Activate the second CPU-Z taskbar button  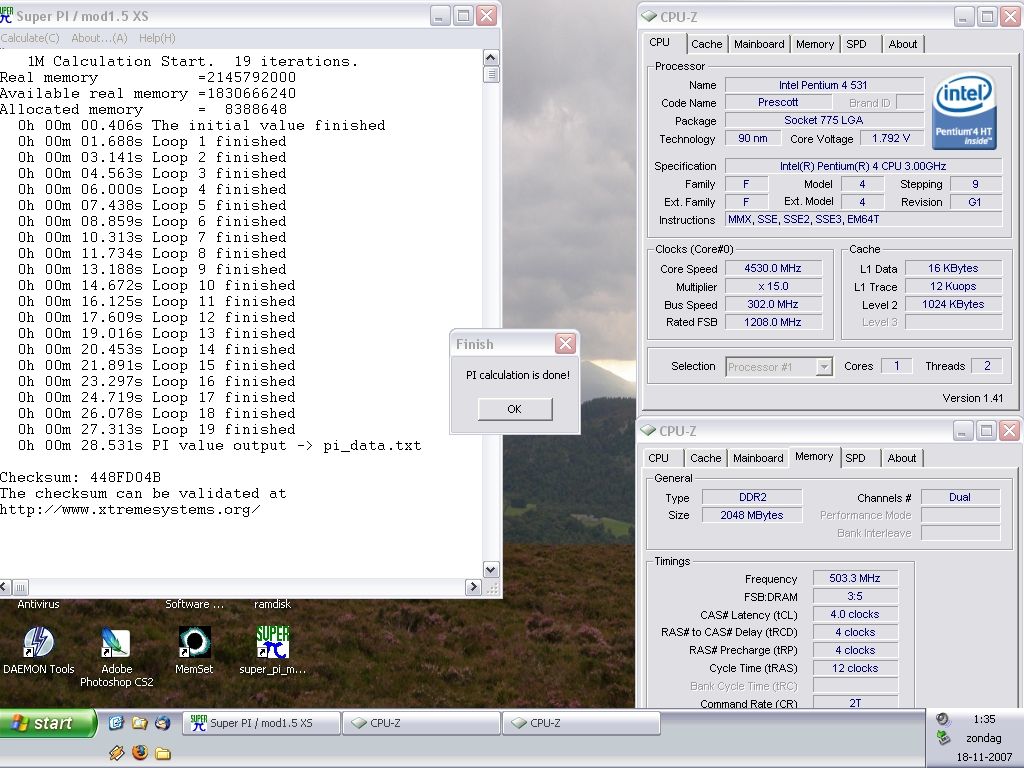click(x=581, y=723)
